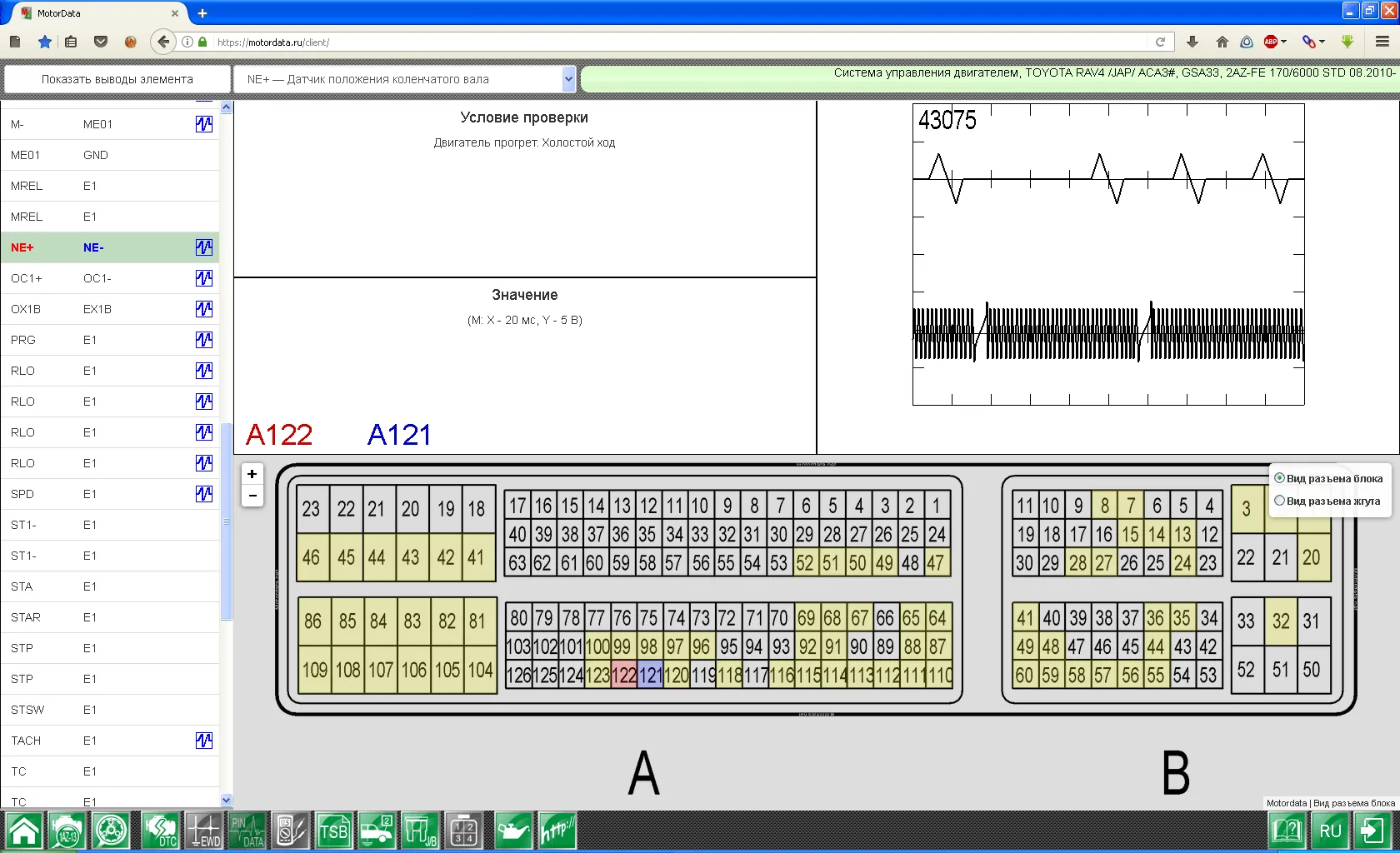The width and height of the screenshot is (1400, 853).
Task: Open the Home icon in bottom toolbar
Action: pyautogui.click(x=24, y=831)
